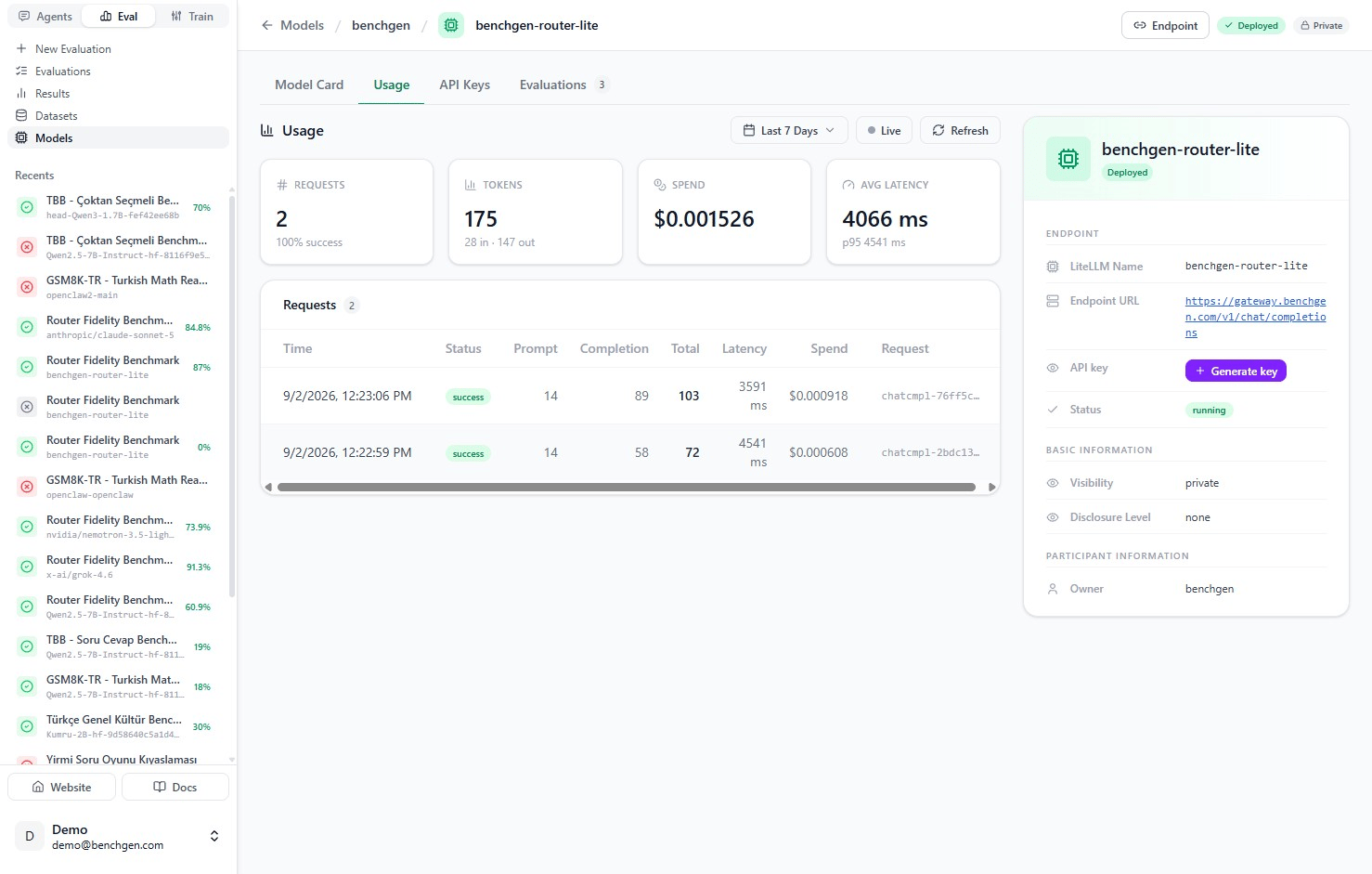This screenshot has width=1372, height=874.
Task: Click the eye icon beside API key
Action: [1053, 368]
